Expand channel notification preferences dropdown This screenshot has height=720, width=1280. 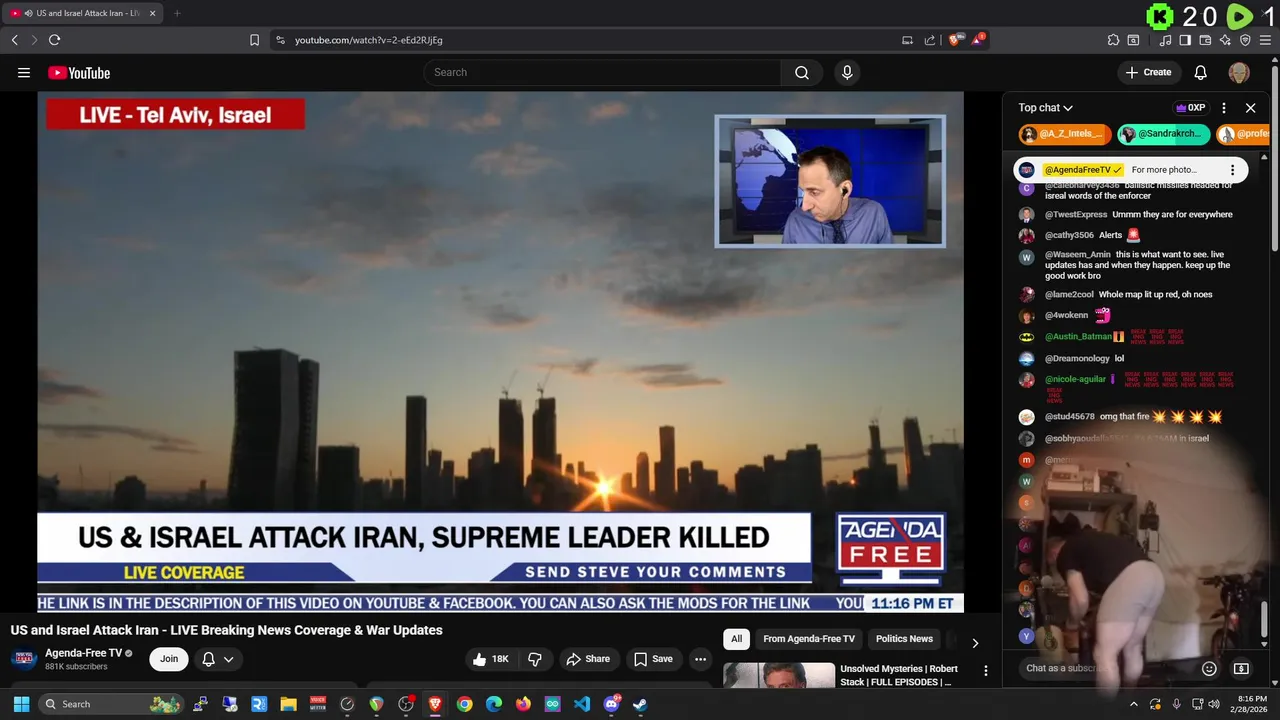[x=218, y=659]
